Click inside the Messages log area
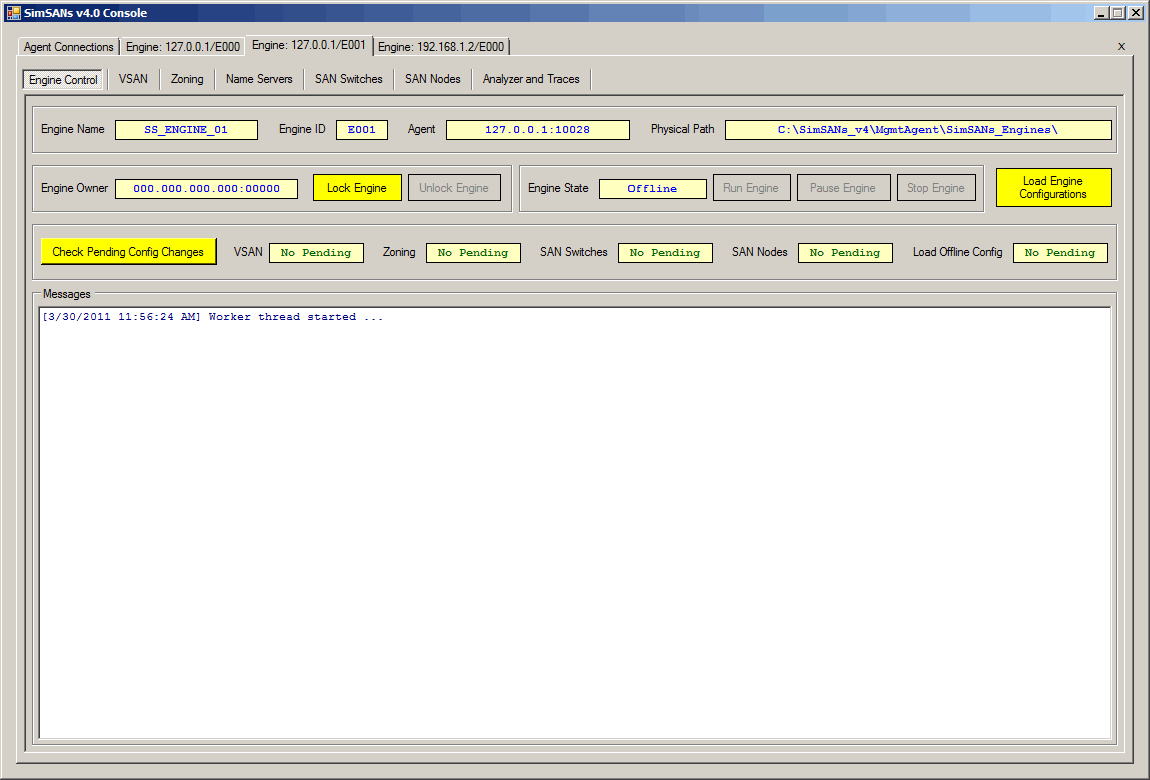The height and width of the screenshot is (780, 1150). coord(575,520)
